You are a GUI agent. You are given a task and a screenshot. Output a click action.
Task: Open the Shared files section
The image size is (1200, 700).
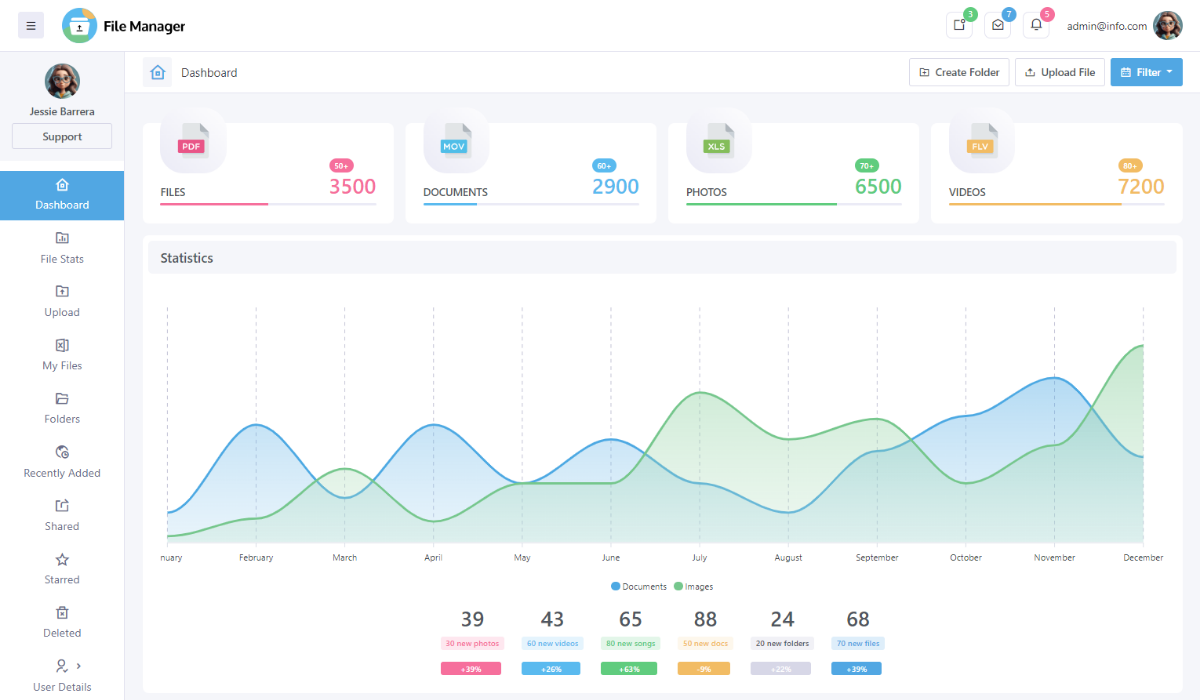click(x=61, y=515)
